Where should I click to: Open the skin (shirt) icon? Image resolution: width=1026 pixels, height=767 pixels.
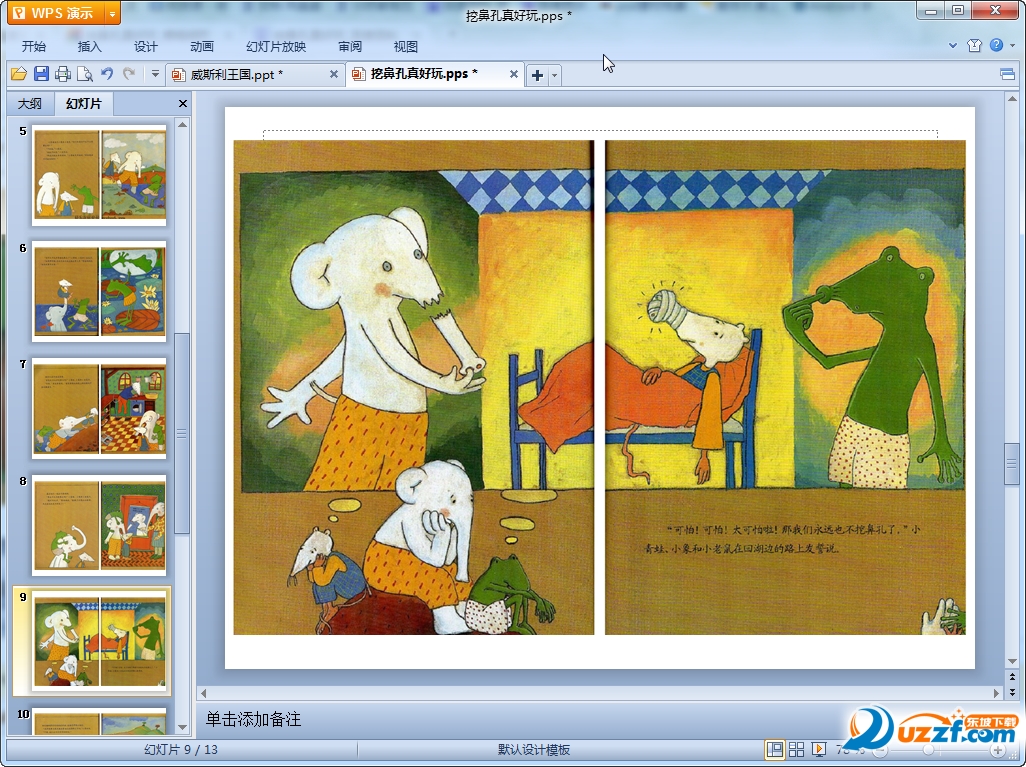975,46
